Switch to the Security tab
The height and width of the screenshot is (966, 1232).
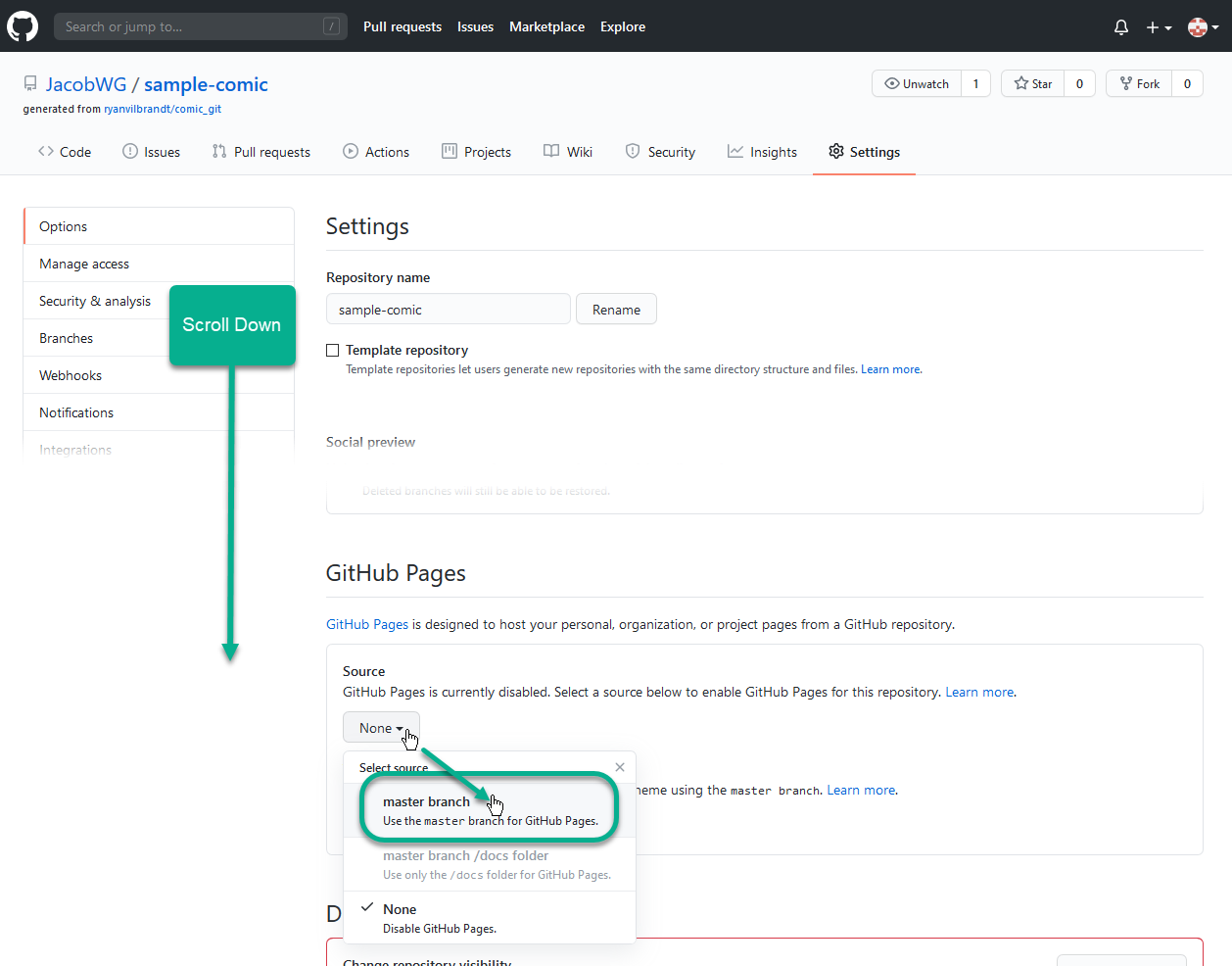pos(660,152)
